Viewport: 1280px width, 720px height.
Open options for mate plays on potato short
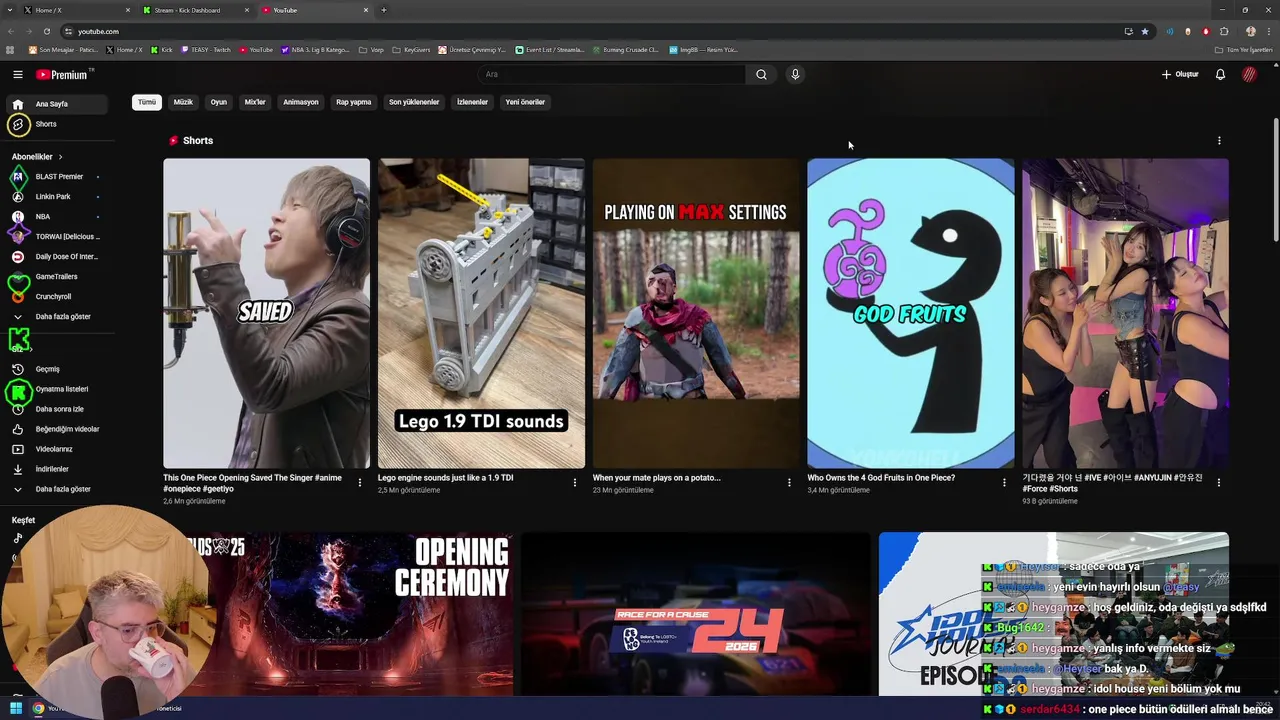click(789, 482)
